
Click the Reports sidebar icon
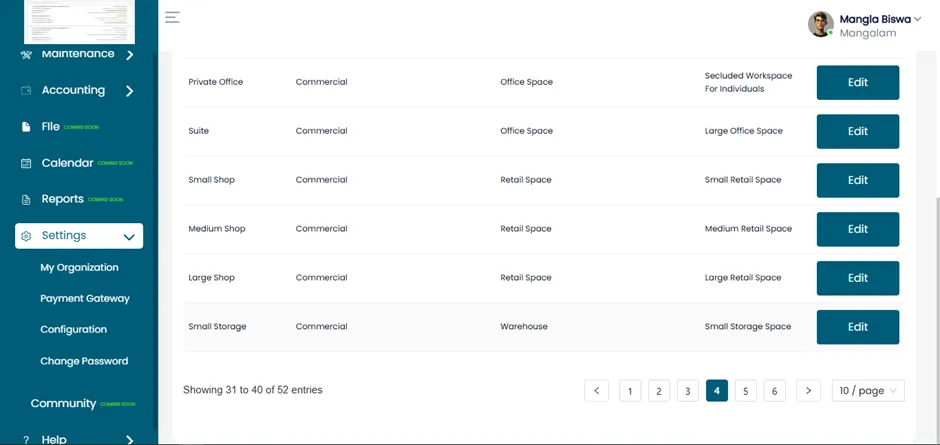26,200
